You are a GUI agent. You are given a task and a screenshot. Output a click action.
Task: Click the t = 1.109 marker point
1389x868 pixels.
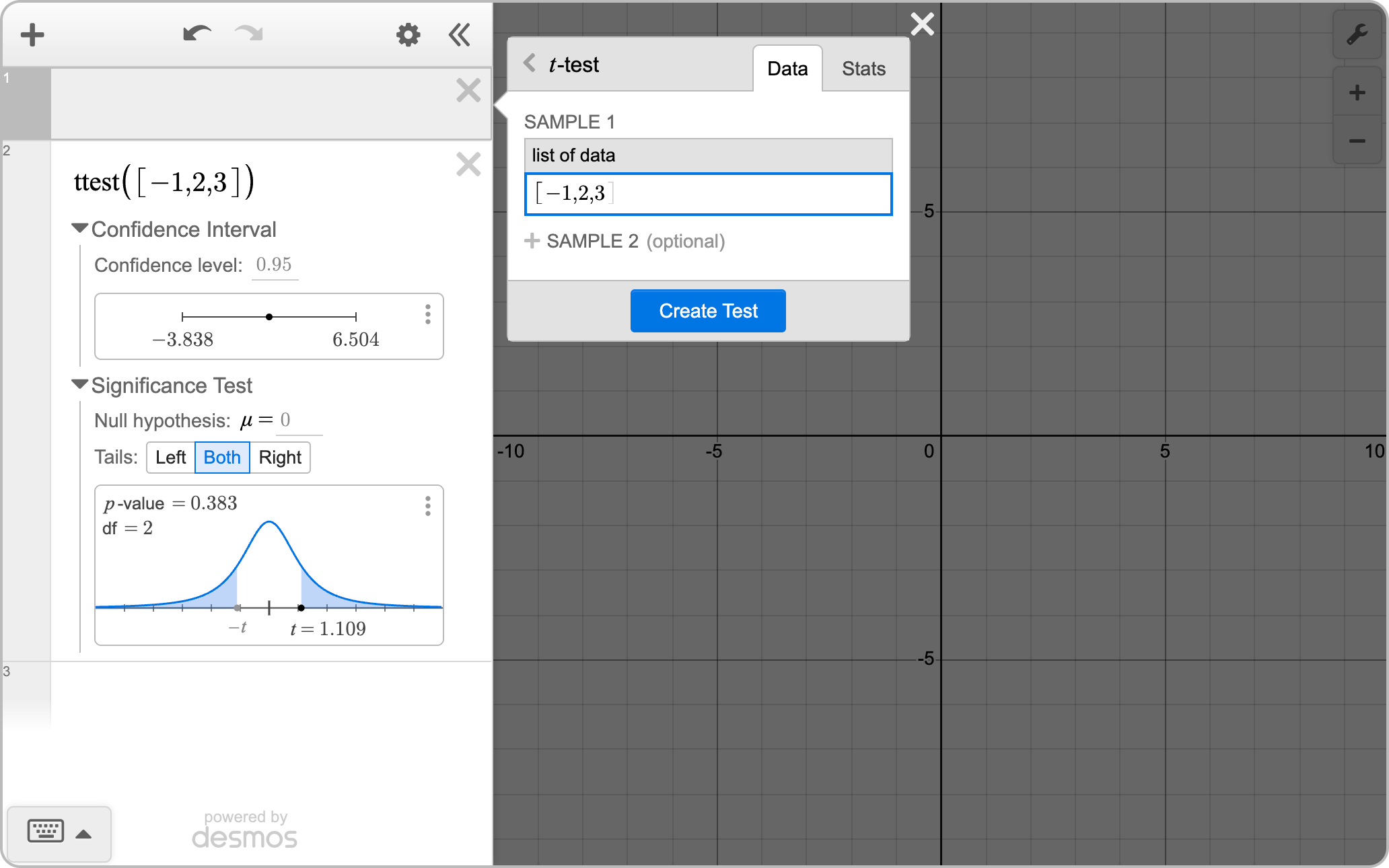[301, 608]
